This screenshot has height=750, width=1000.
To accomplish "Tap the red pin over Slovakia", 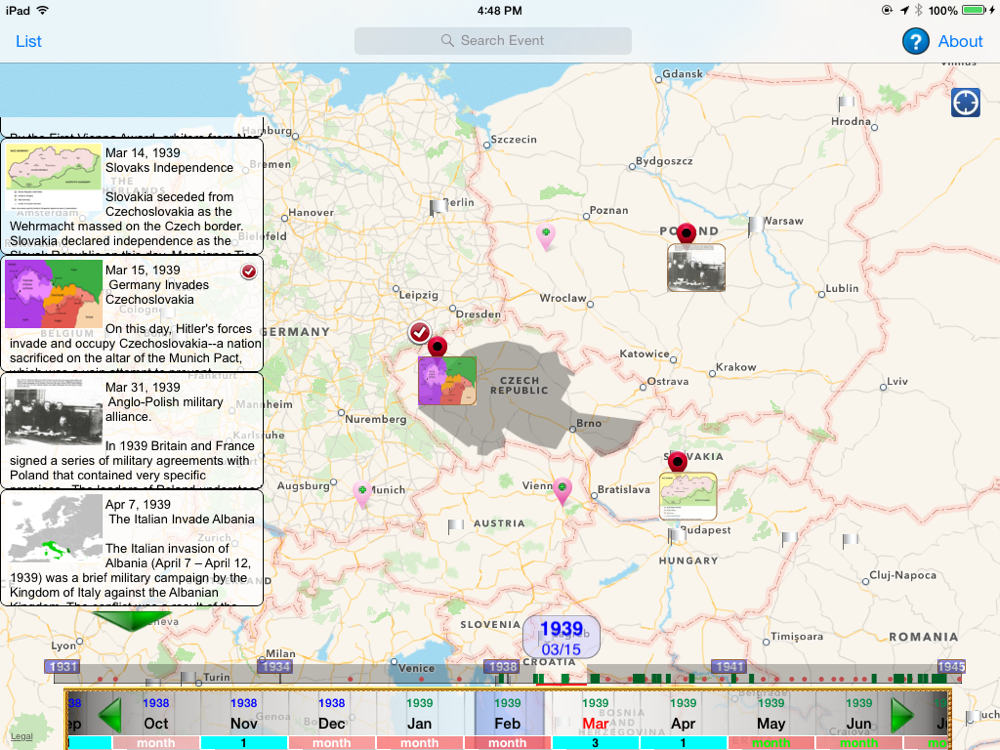I will pyautogui.click(x=677, y=462).
